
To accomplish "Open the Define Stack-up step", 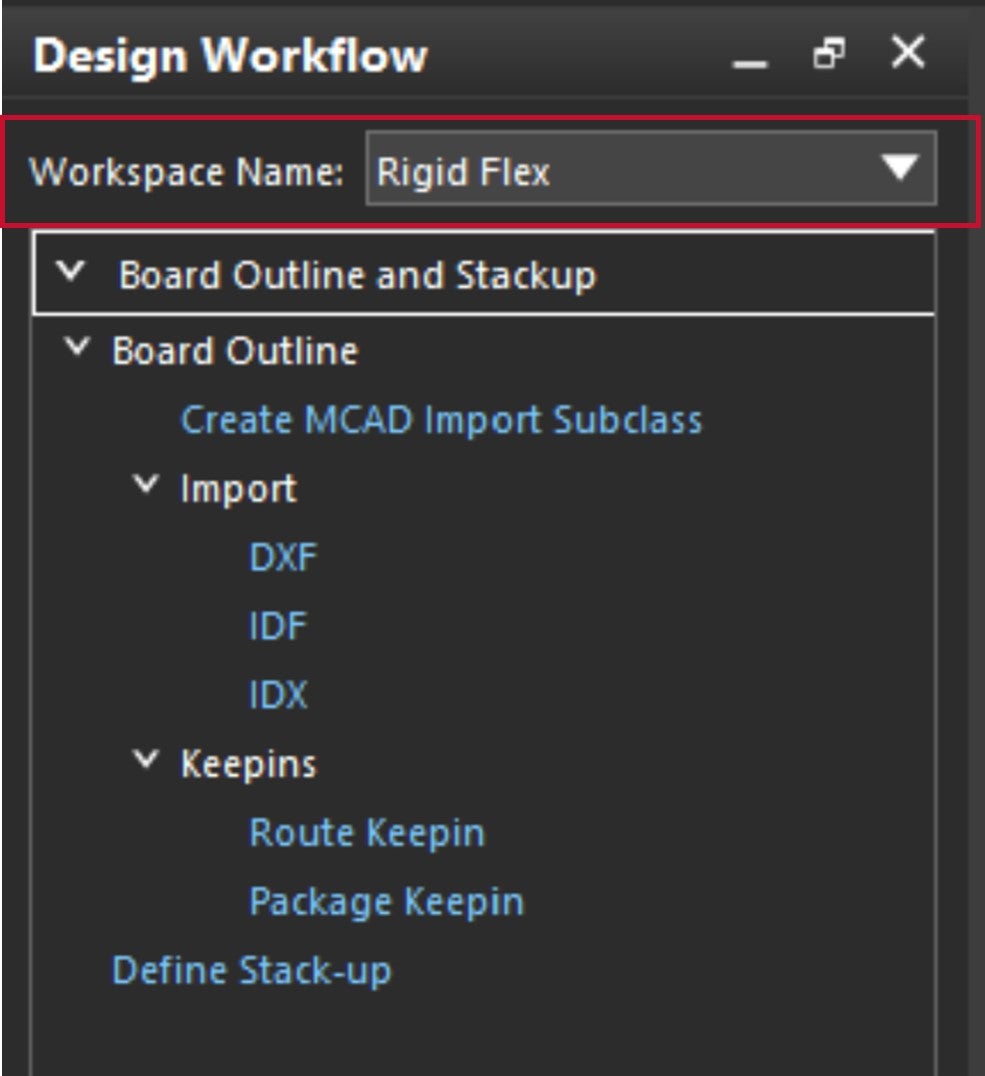I will click(252, 970).
